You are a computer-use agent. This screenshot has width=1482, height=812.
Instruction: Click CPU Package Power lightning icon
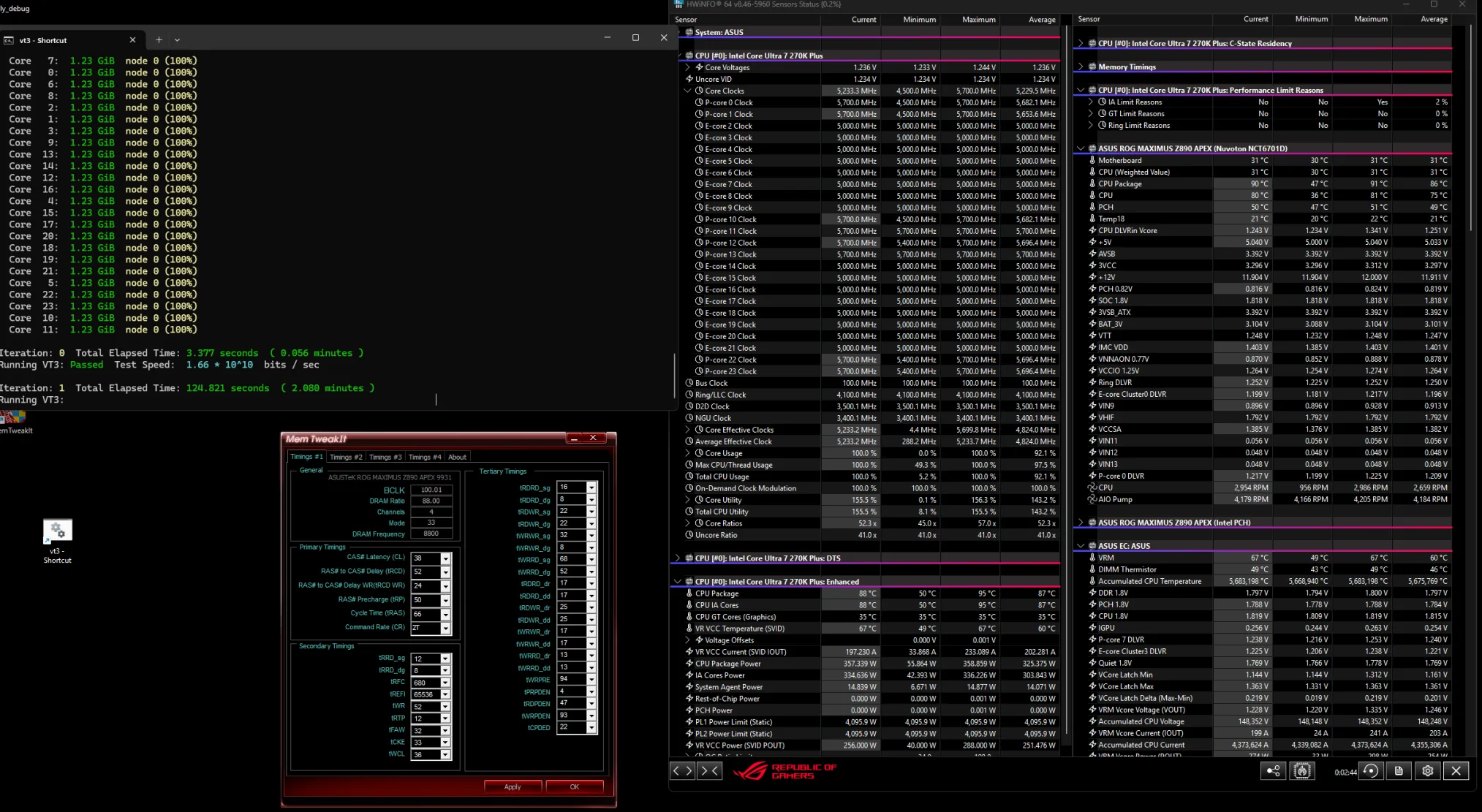point(689,664)
